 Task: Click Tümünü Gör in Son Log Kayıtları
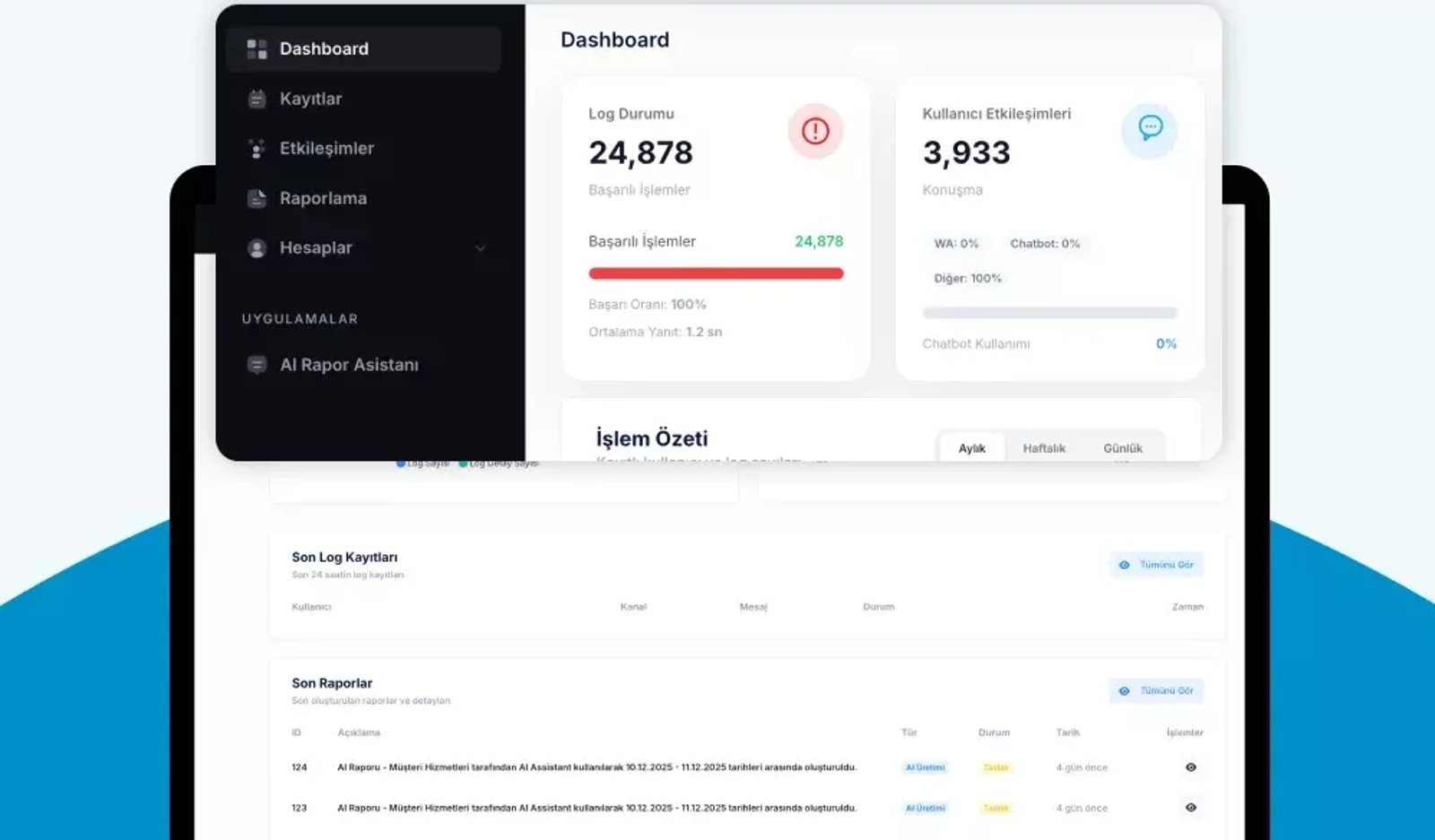[x=1156, y=565]
